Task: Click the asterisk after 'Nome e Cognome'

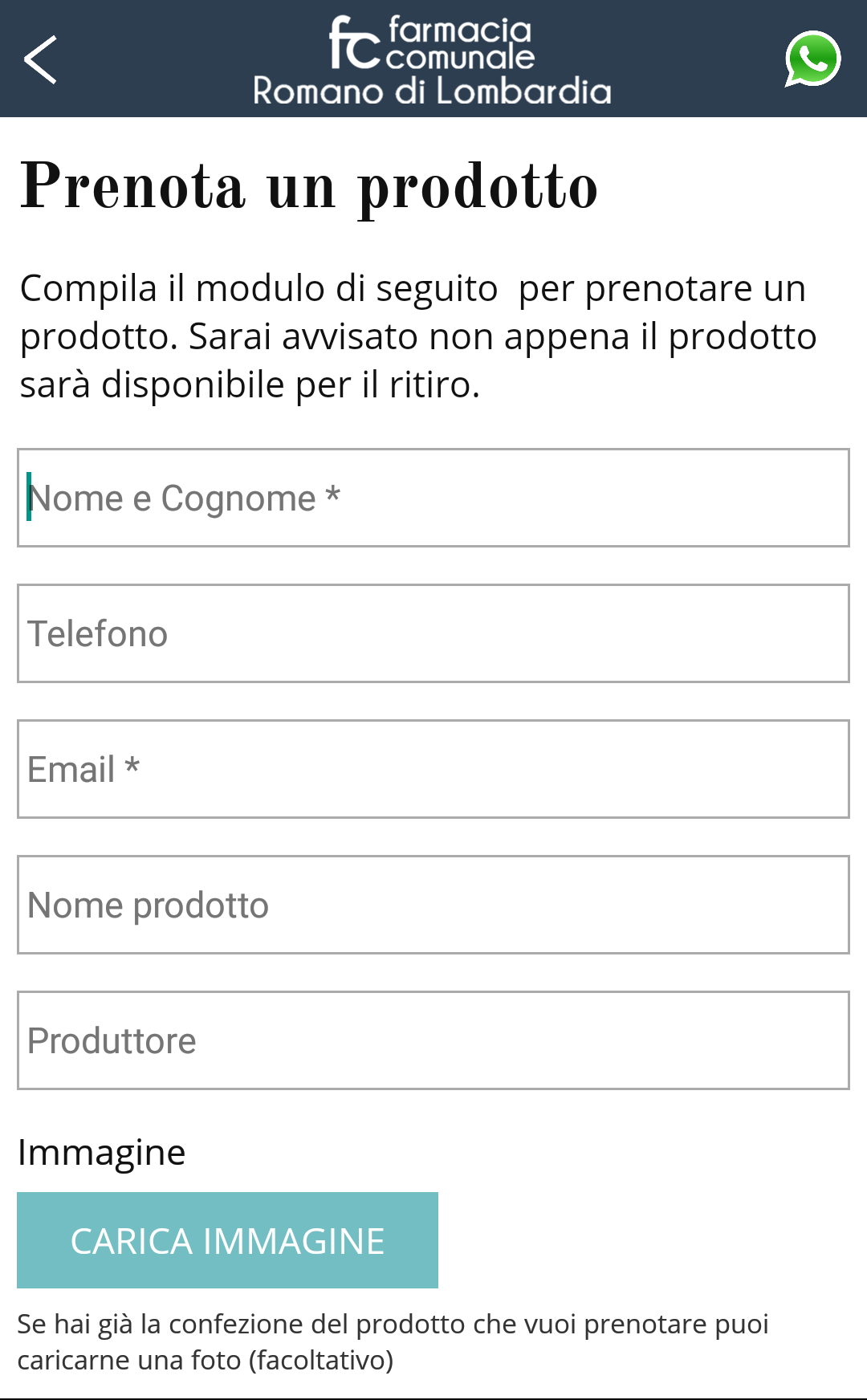Action: tap(333, 496)
